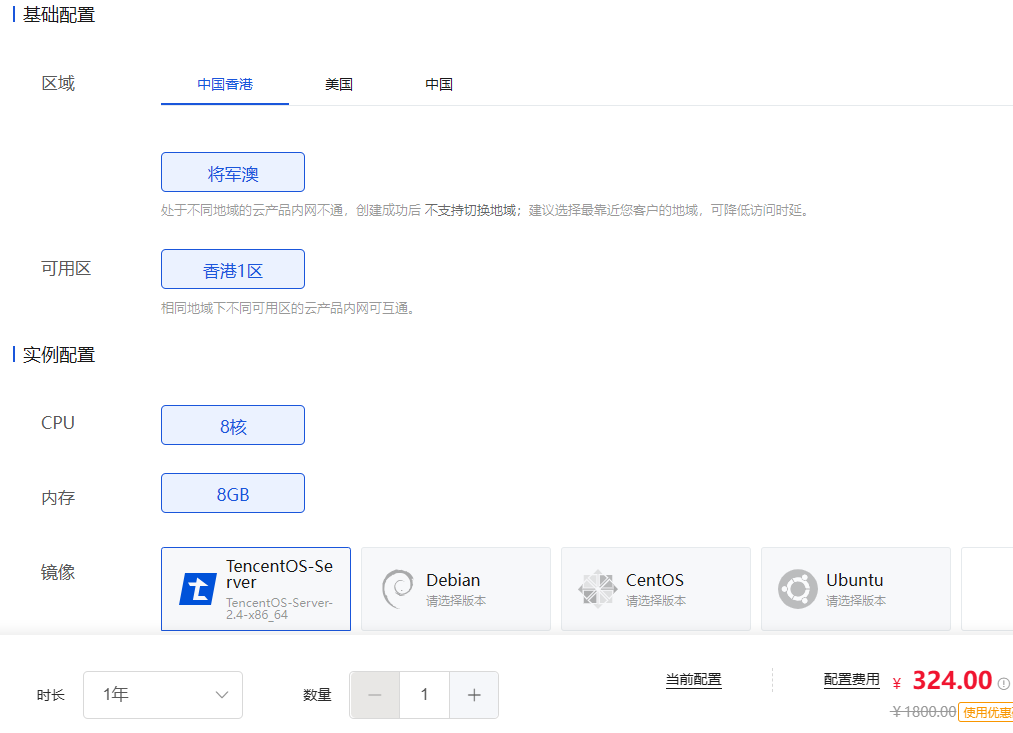This screenshot has height=733, width=1013.
Task: Click the price info icon
Action: 1003,683
